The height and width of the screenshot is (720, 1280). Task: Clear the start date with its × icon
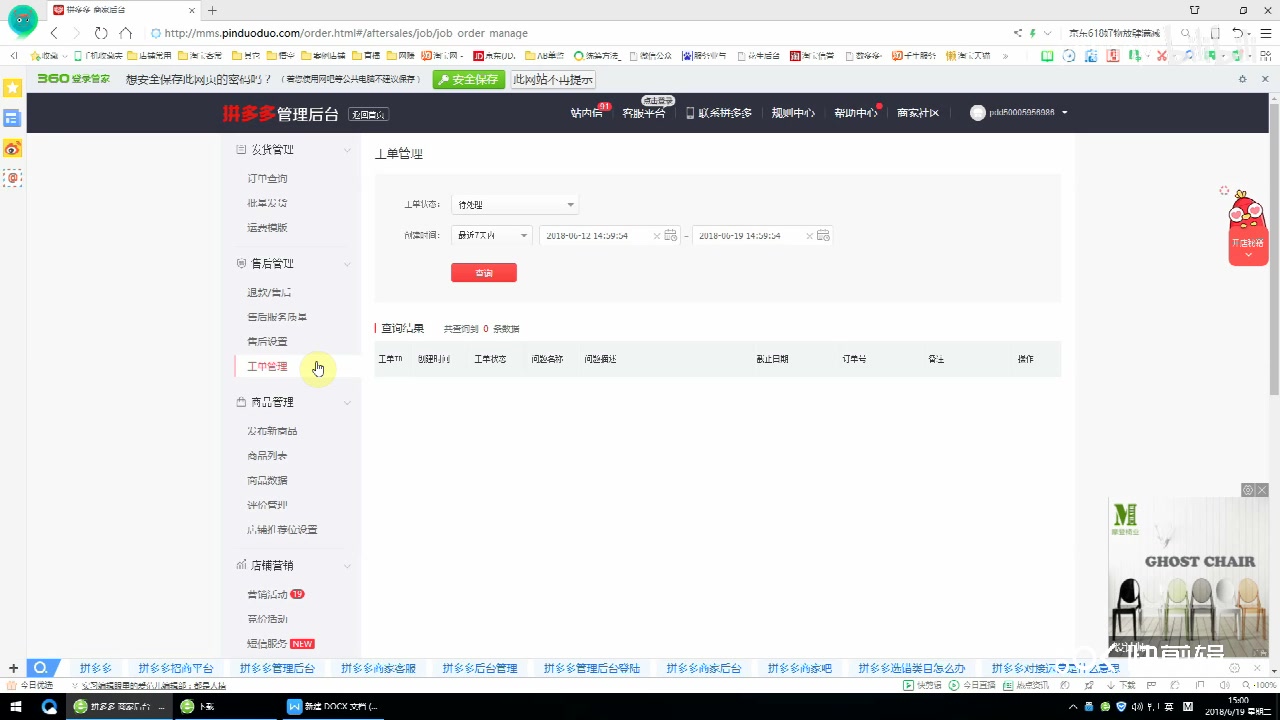[656, 236]
